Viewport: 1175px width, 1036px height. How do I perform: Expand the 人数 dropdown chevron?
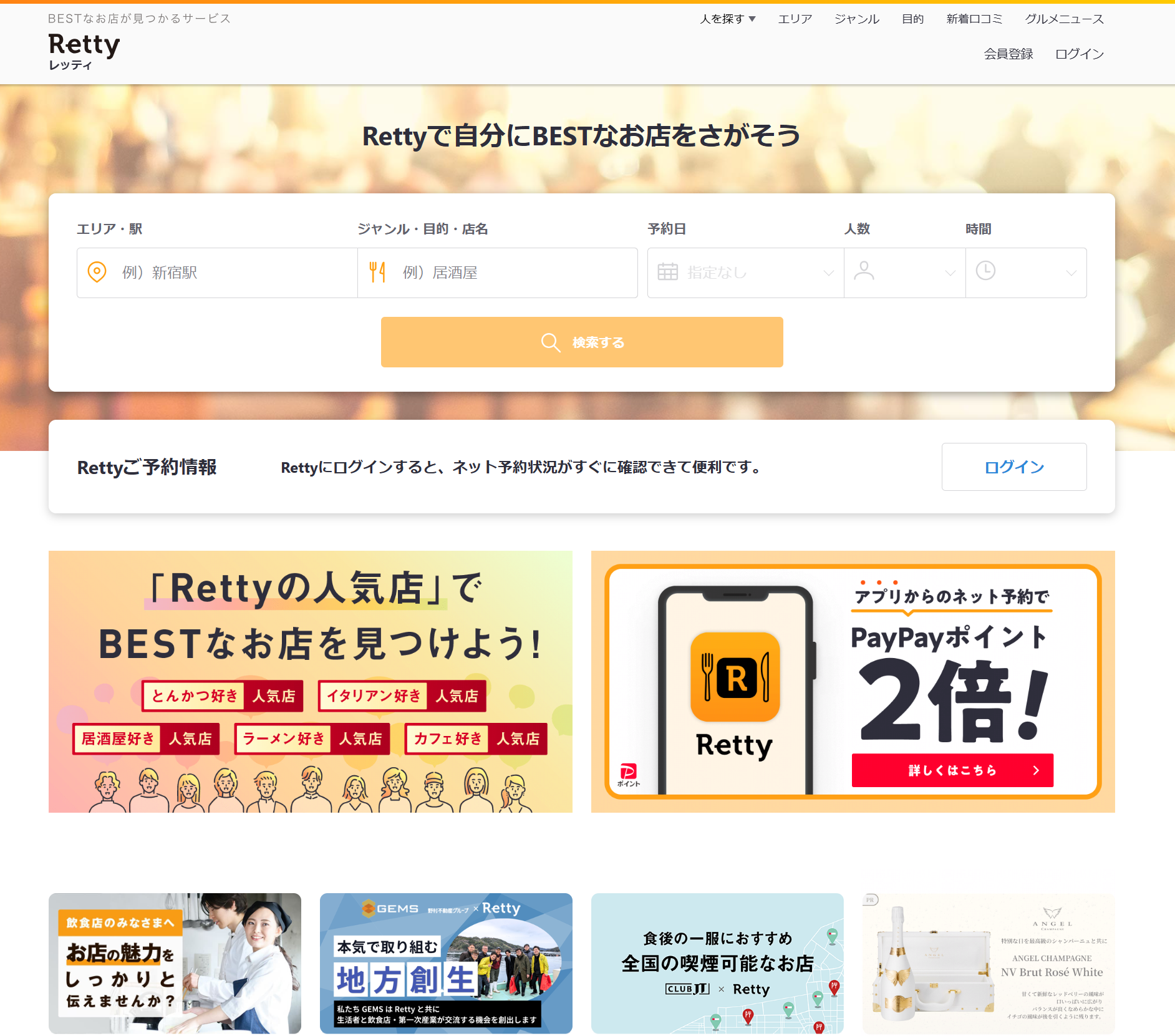(950, 273)
